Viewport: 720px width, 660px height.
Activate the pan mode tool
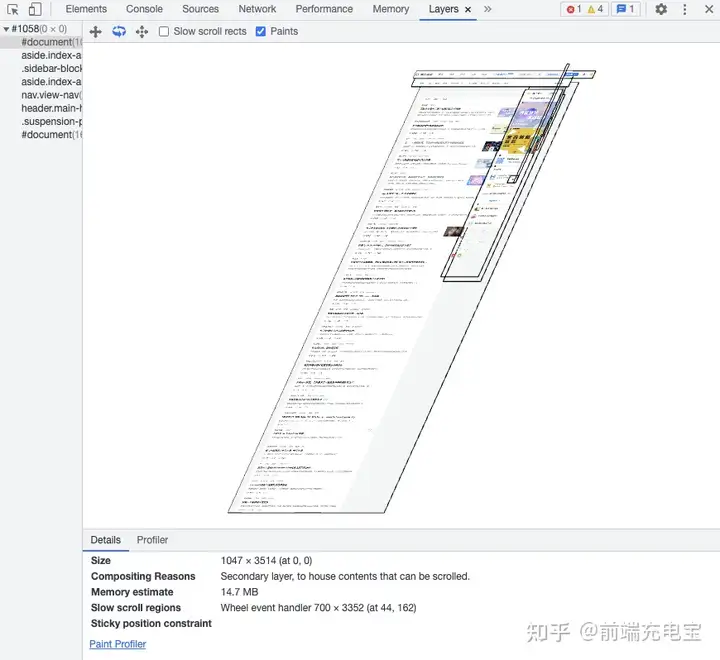tap(96, 32)
